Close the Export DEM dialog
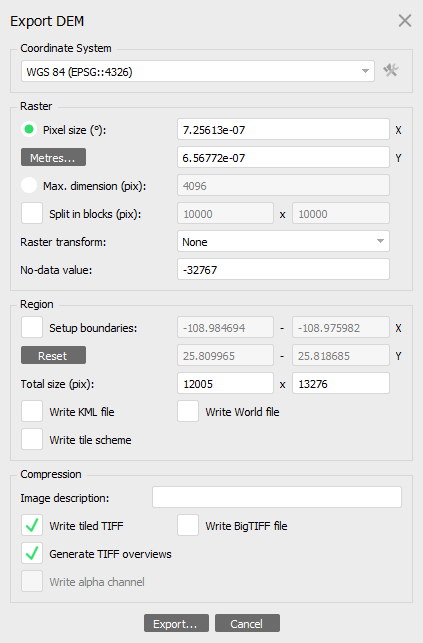The height and width of the screenshot is (643, 423). [x=405, y=21]
